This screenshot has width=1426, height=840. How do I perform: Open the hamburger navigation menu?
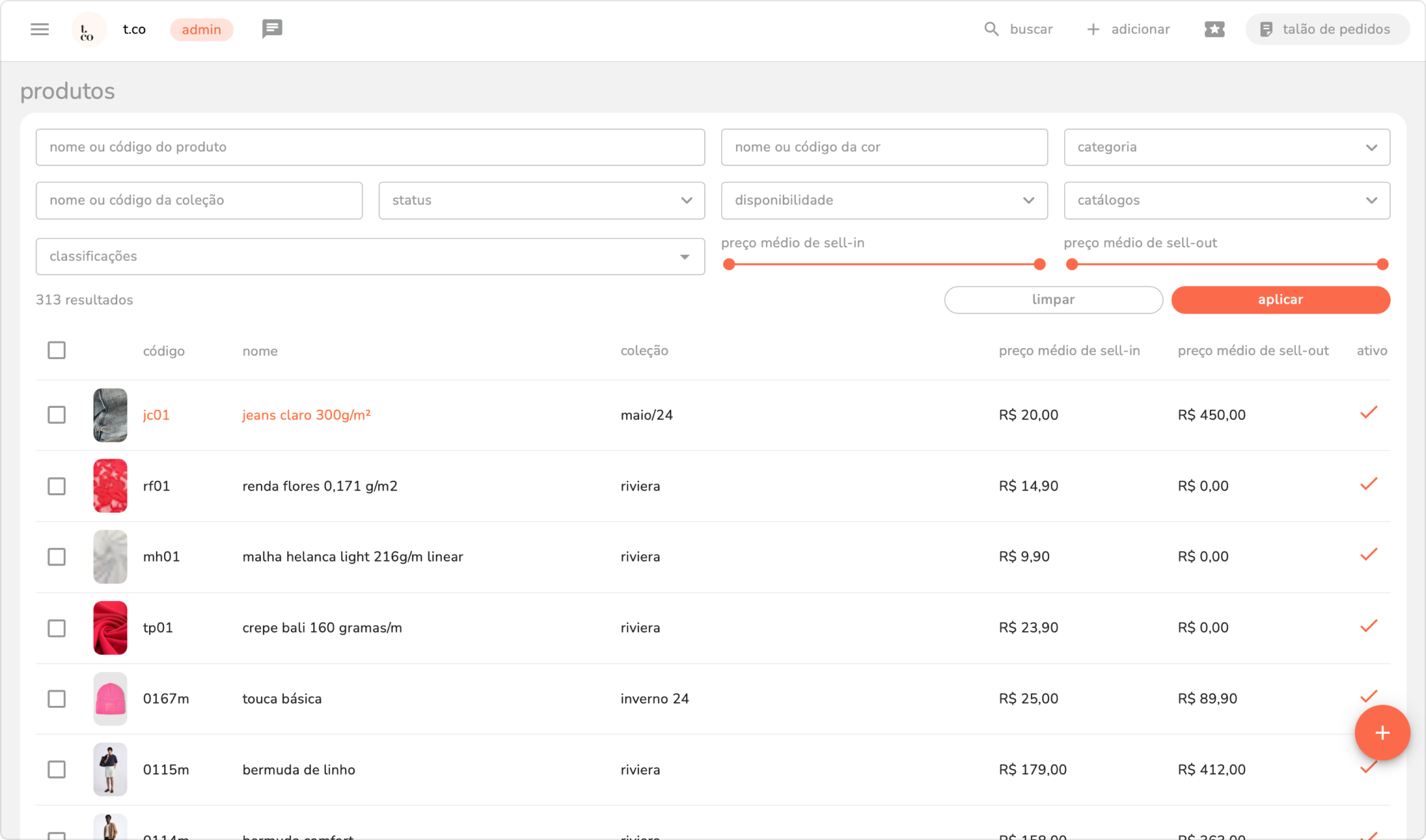[x=39, y=29]
